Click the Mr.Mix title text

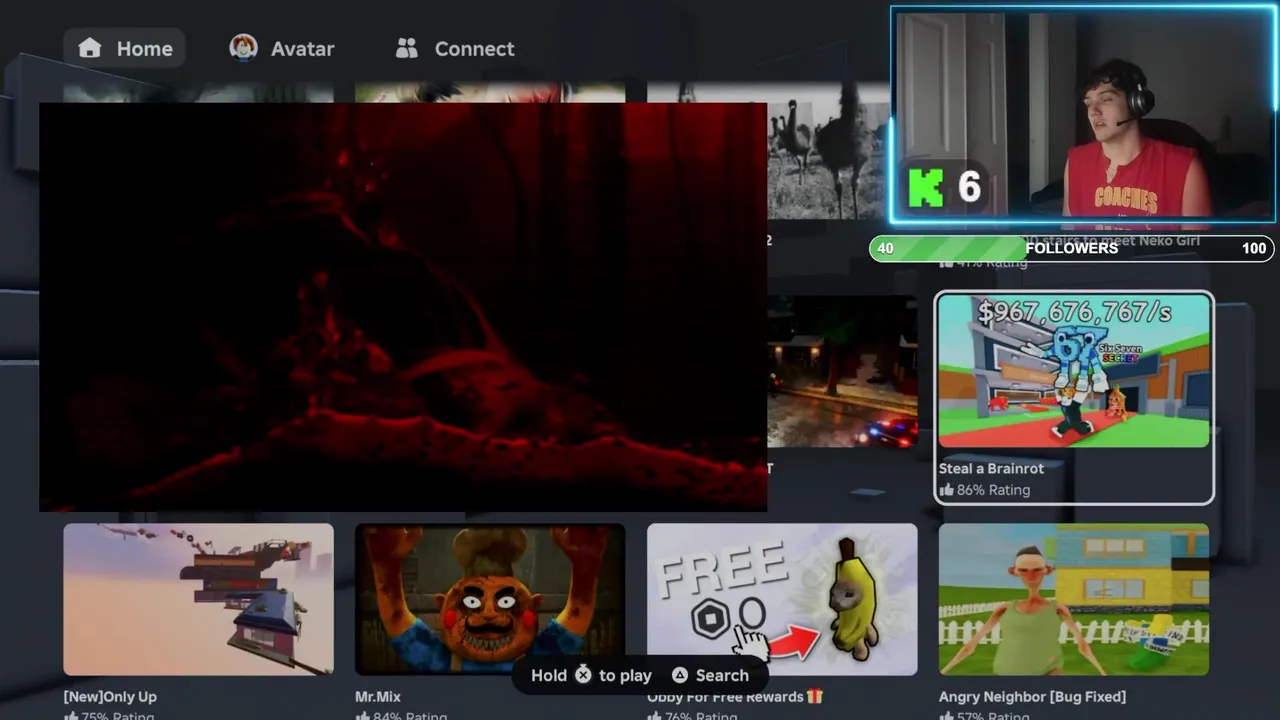pos(378,696)
